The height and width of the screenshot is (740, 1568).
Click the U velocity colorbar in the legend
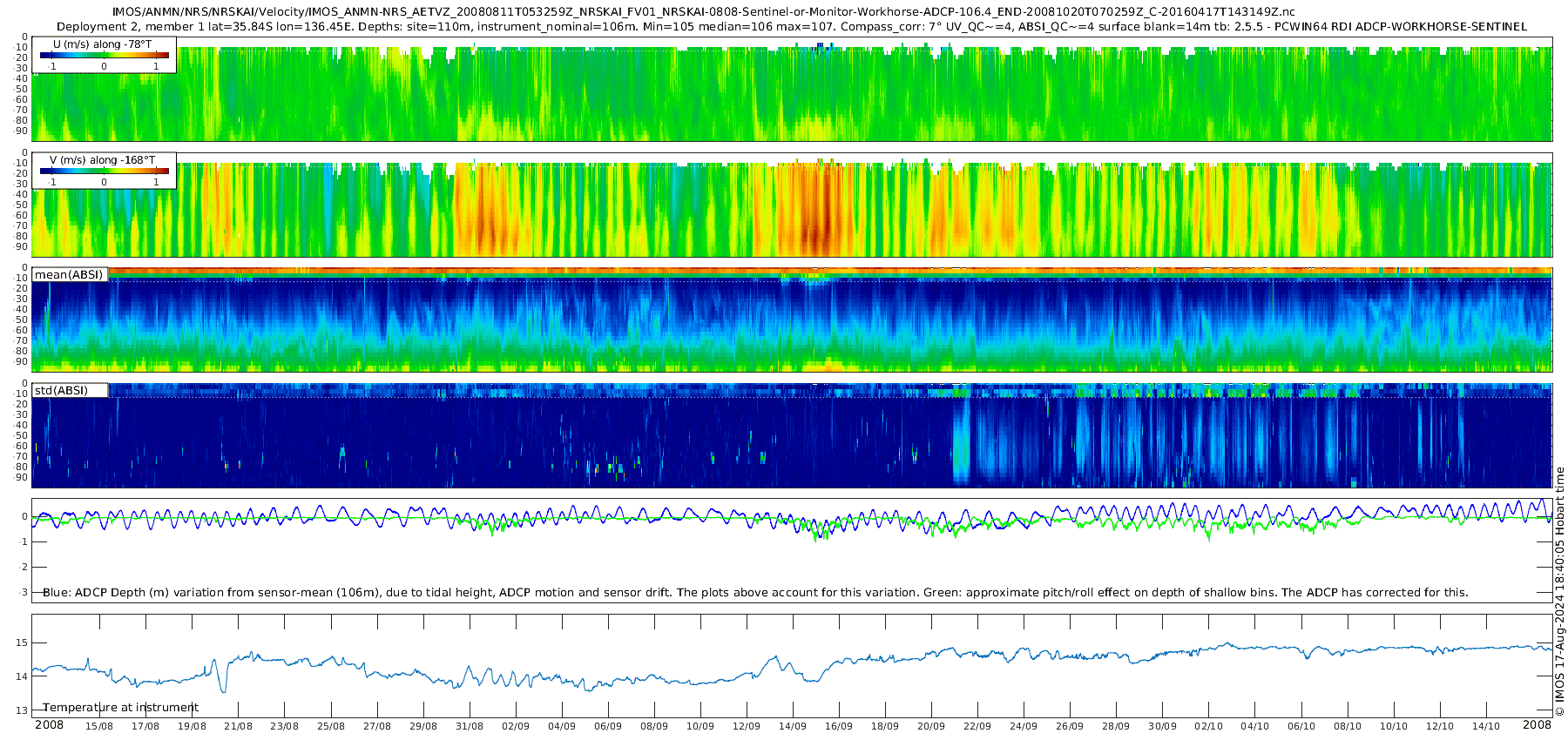pyautogui.click(x=105, y=55)
